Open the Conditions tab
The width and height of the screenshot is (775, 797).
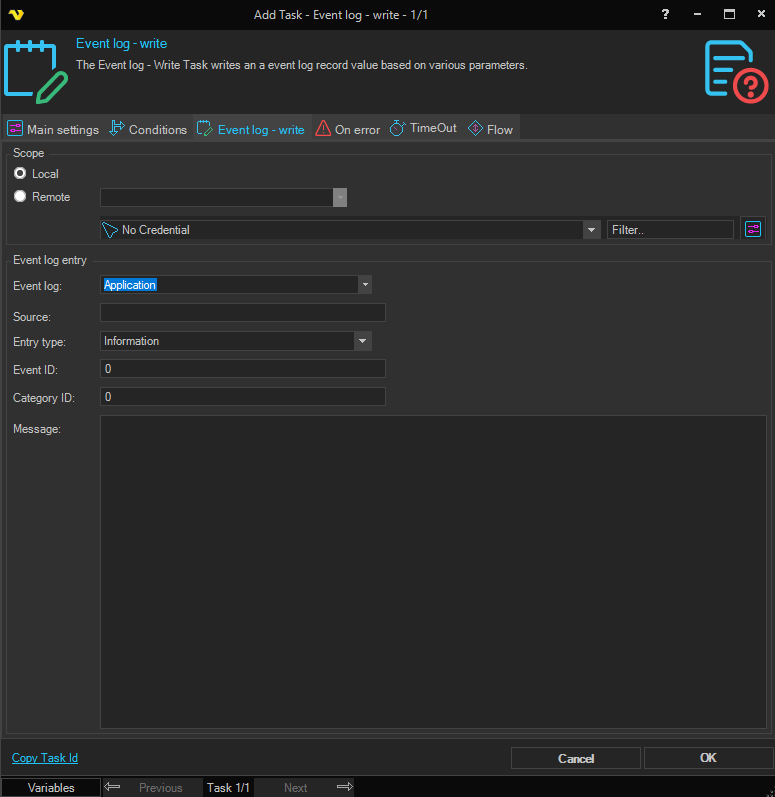[x=148, y=129]
